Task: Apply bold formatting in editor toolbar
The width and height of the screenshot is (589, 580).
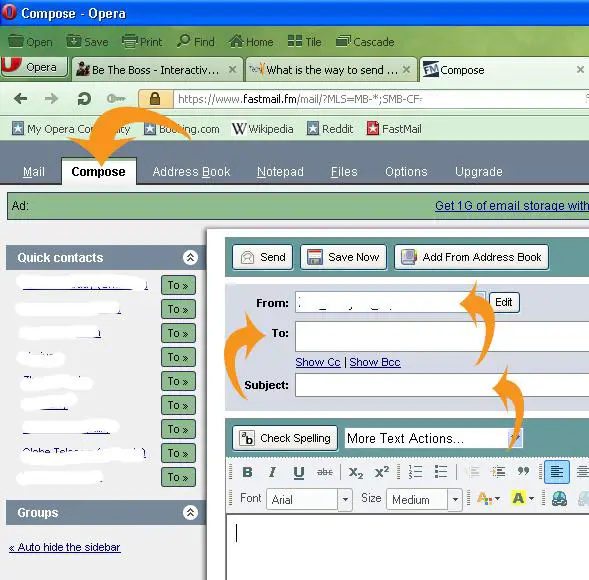Action: pyautogui.click(x=247, y=472)
